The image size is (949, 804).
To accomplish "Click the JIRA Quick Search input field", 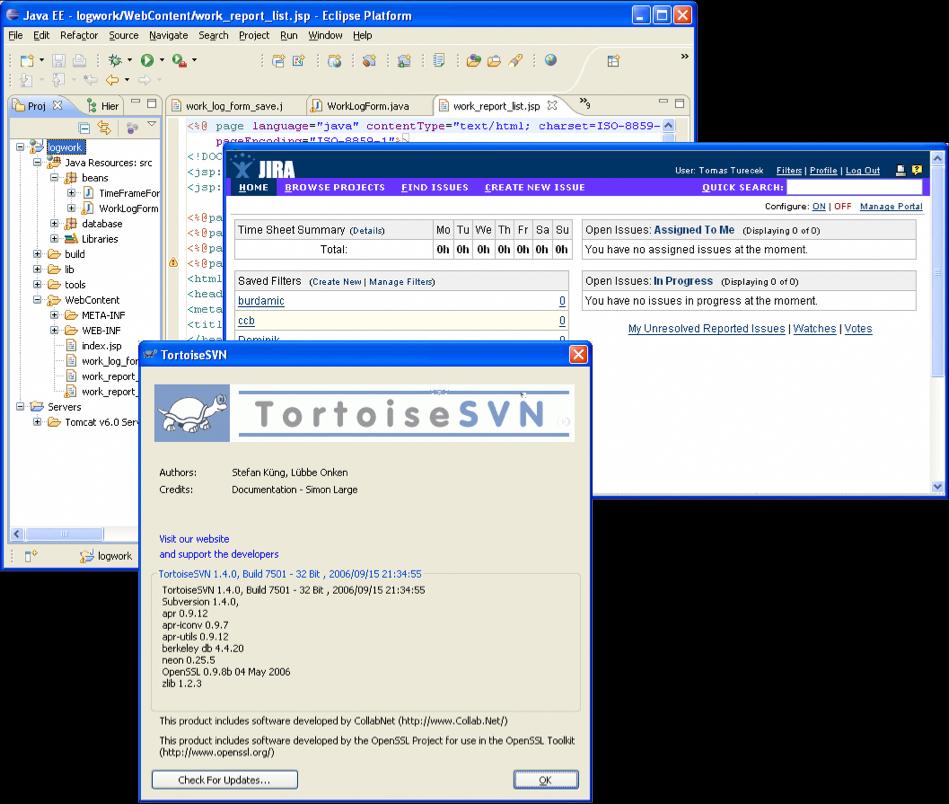I will point(854,187).
